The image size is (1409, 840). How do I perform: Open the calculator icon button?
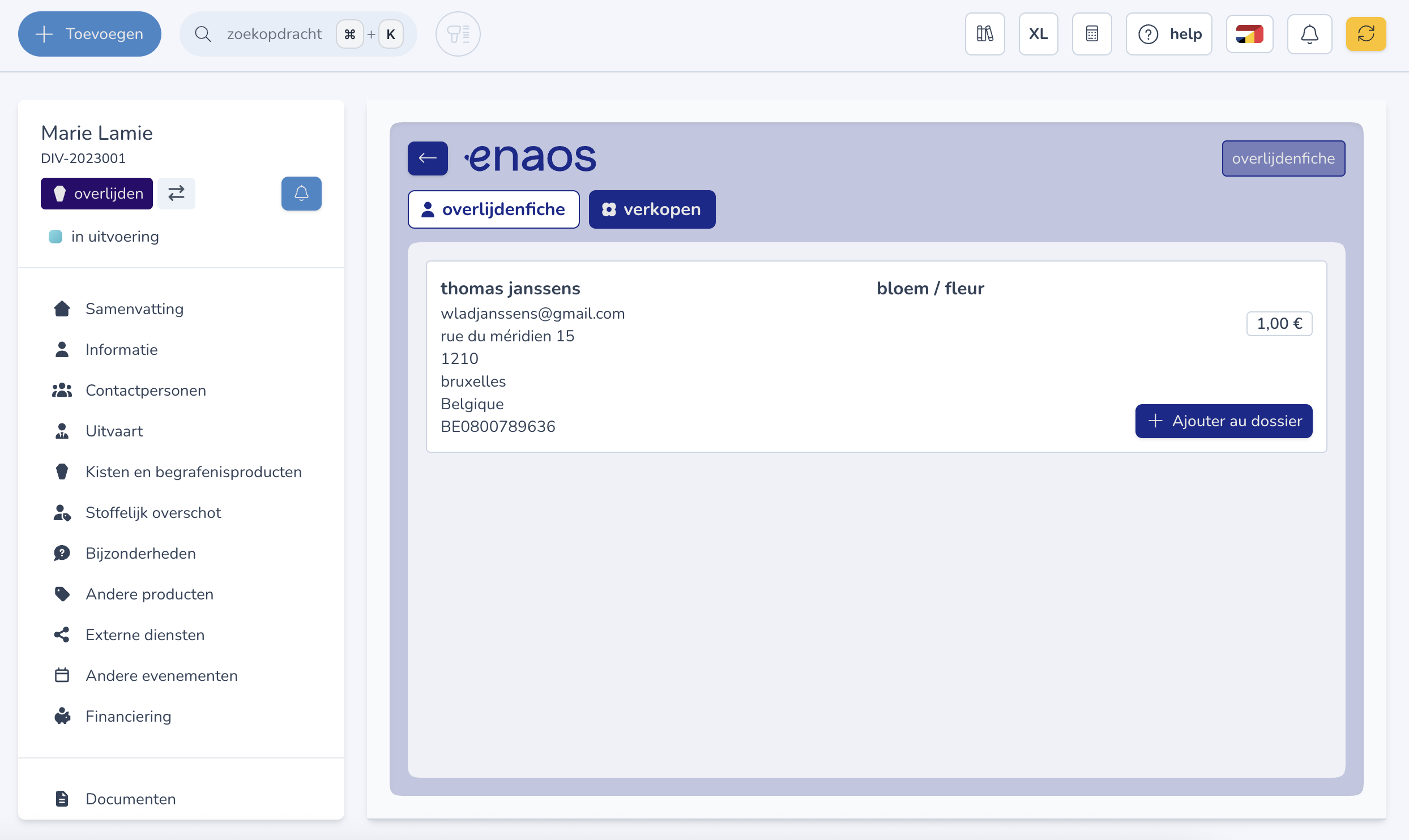(1091, 34)
